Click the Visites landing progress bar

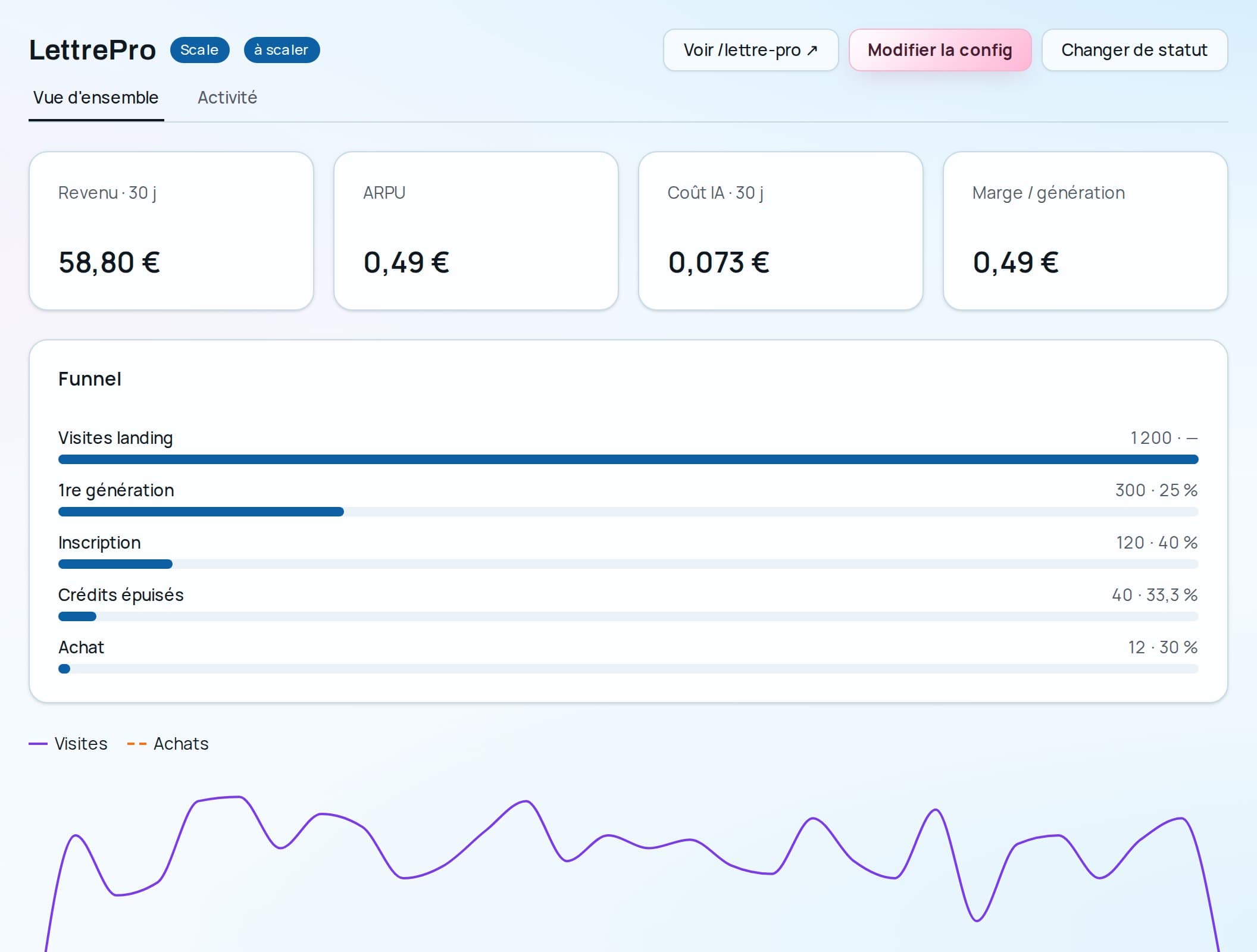click(628, 459)
